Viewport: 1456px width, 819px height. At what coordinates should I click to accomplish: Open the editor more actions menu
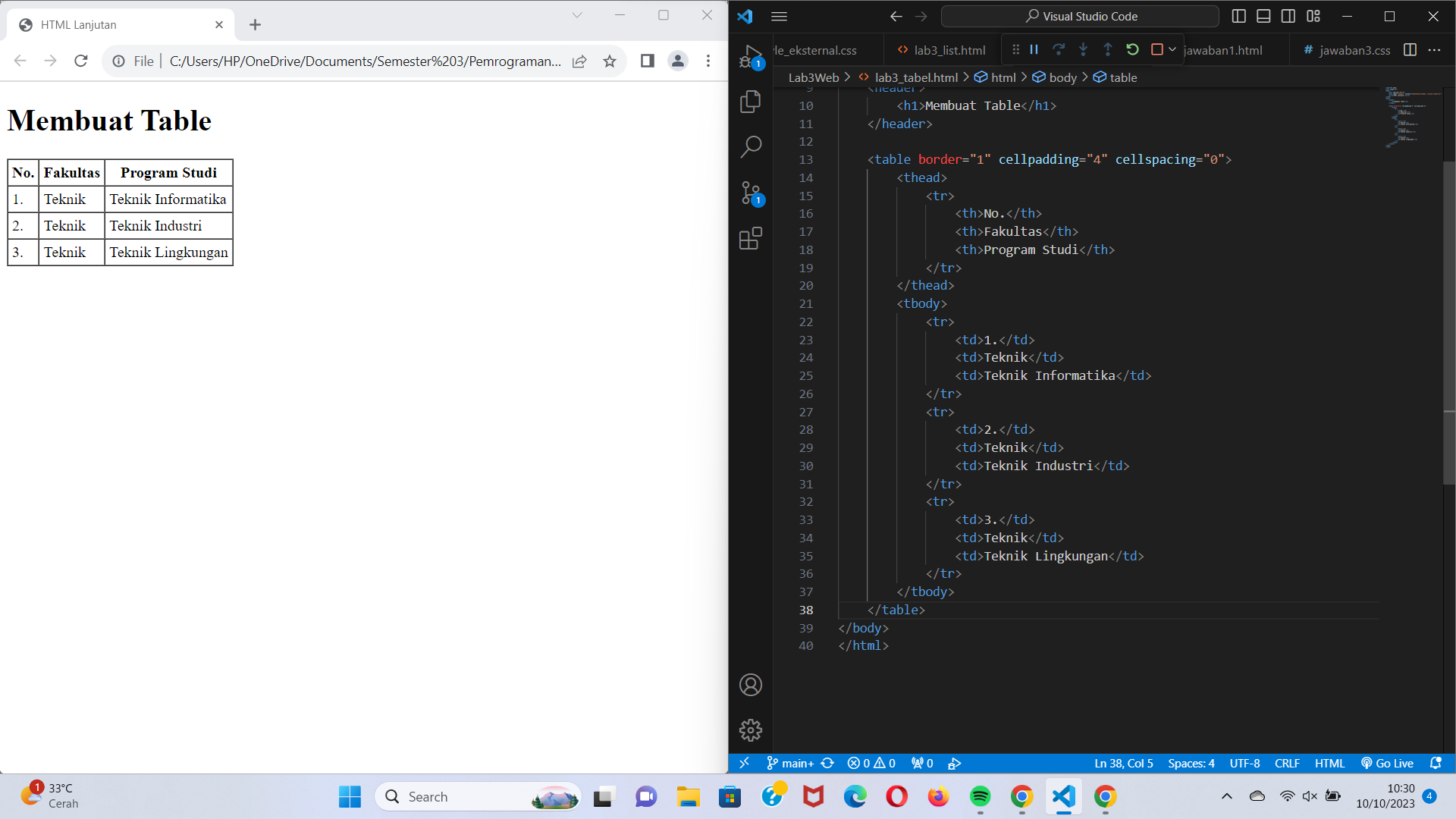pyautogui.click(x=1436, y=50)
